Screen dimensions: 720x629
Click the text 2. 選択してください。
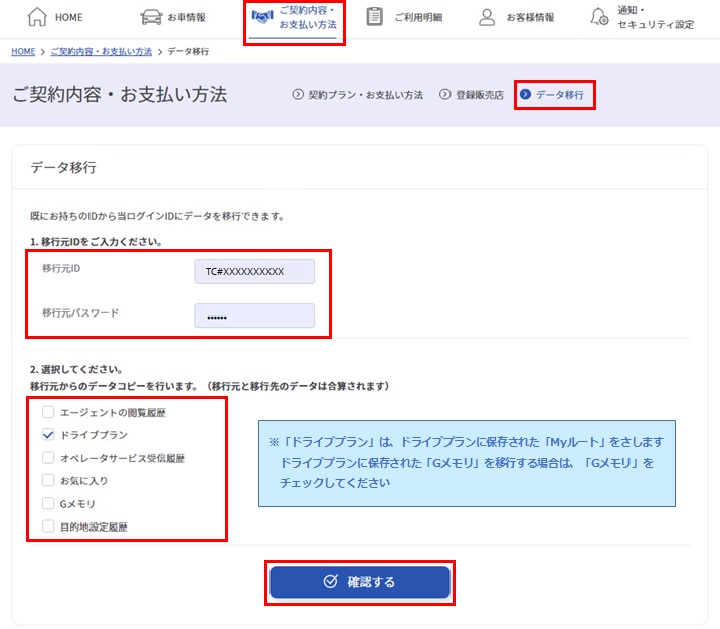click(x=76, y=369)
